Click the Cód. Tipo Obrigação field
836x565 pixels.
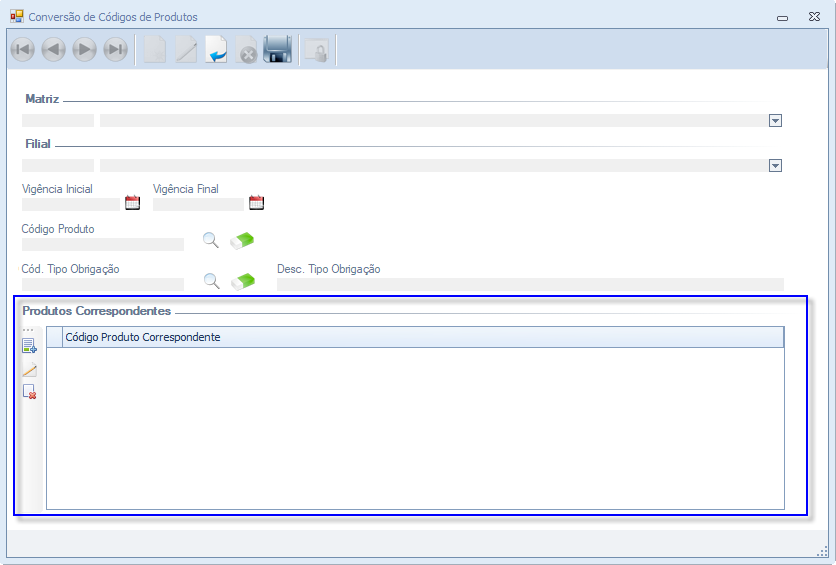pyautogui.click(x=103, y=284)
